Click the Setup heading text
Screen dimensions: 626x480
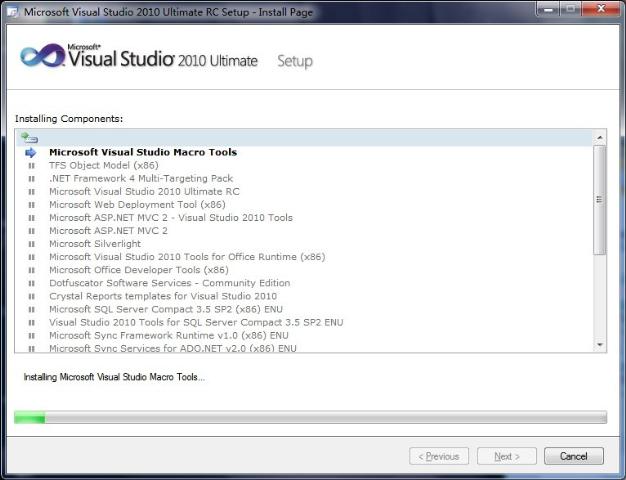pos(295,61)
